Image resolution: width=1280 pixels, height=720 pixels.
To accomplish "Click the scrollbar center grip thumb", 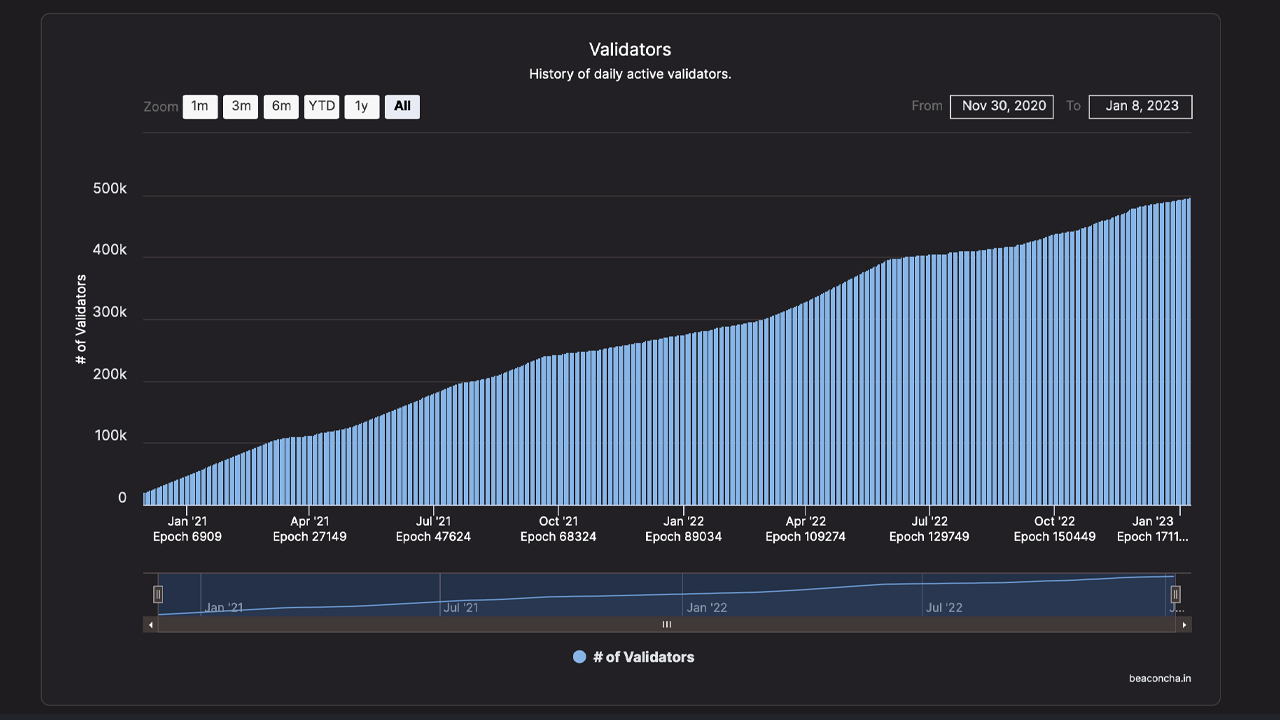I will [667, 624].
